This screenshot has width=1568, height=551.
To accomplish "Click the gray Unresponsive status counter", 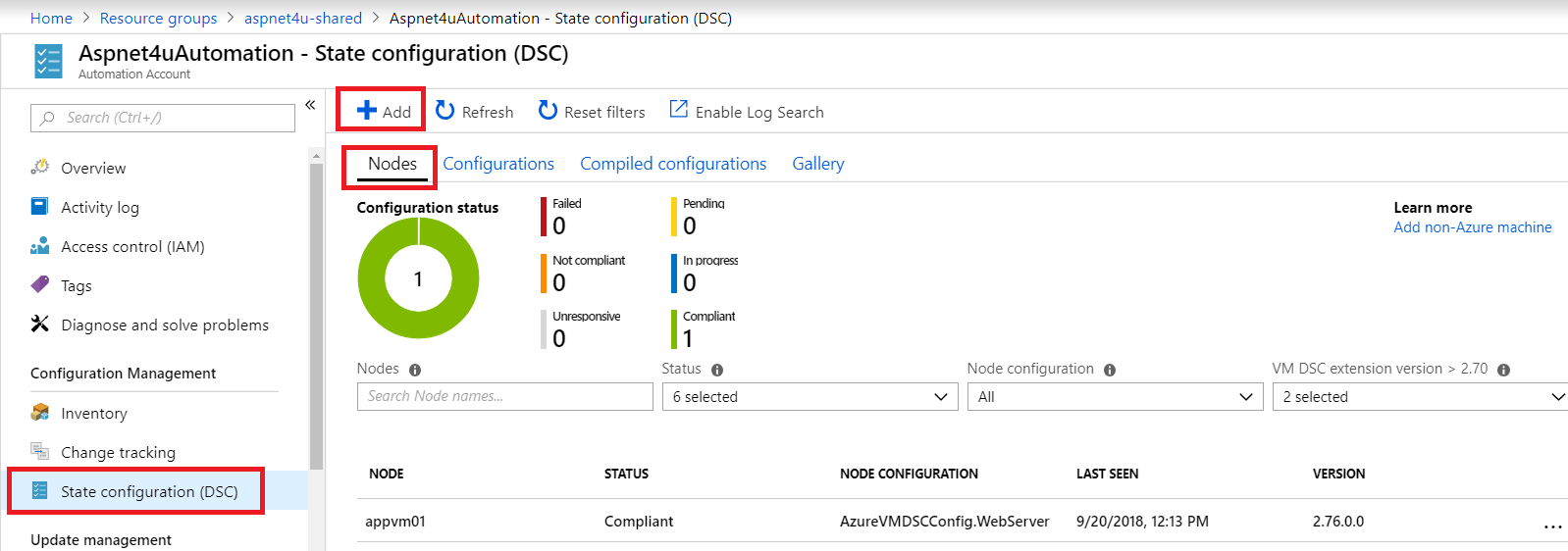I will tap(581, 329).
